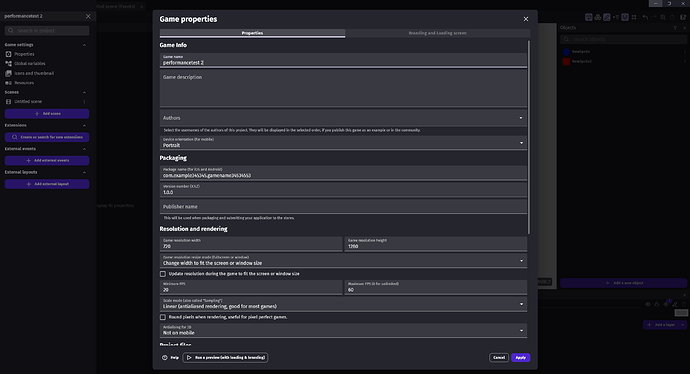Toggle the grid toolbar icon
690x374 pixels.
tap(634, 17)
